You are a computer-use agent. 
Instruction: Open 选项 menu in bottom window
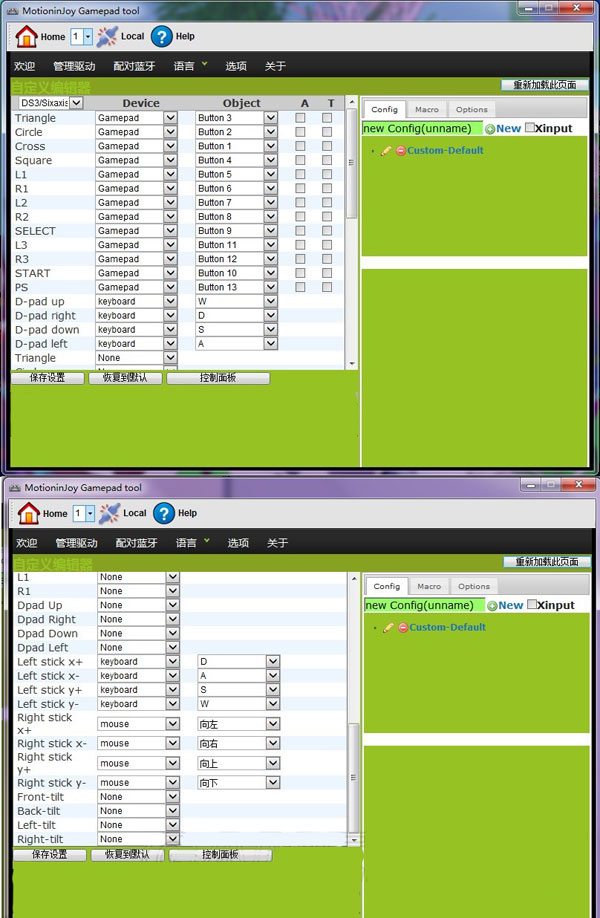238,543
